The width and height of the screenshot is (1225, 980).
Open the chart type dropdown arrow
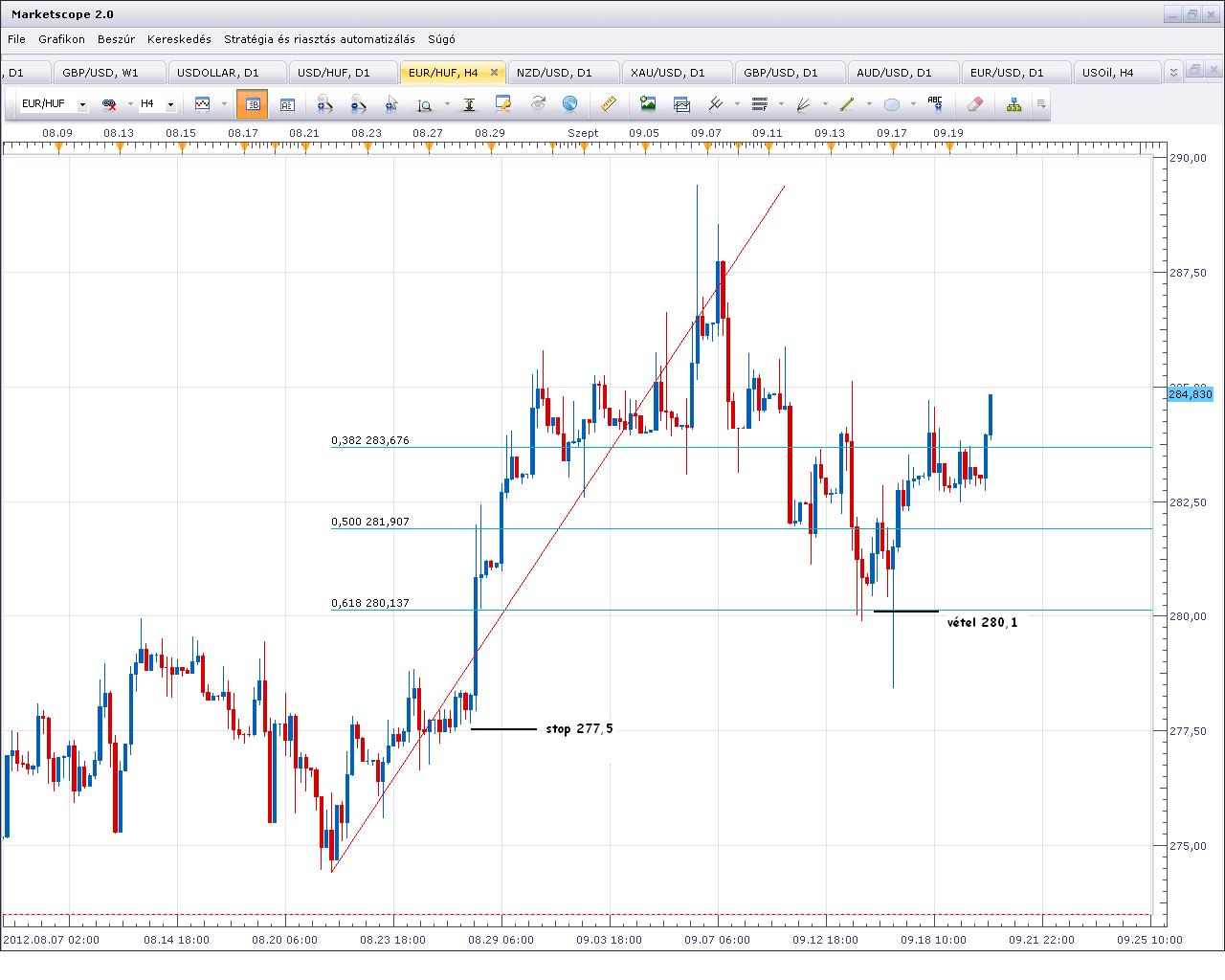224,104
